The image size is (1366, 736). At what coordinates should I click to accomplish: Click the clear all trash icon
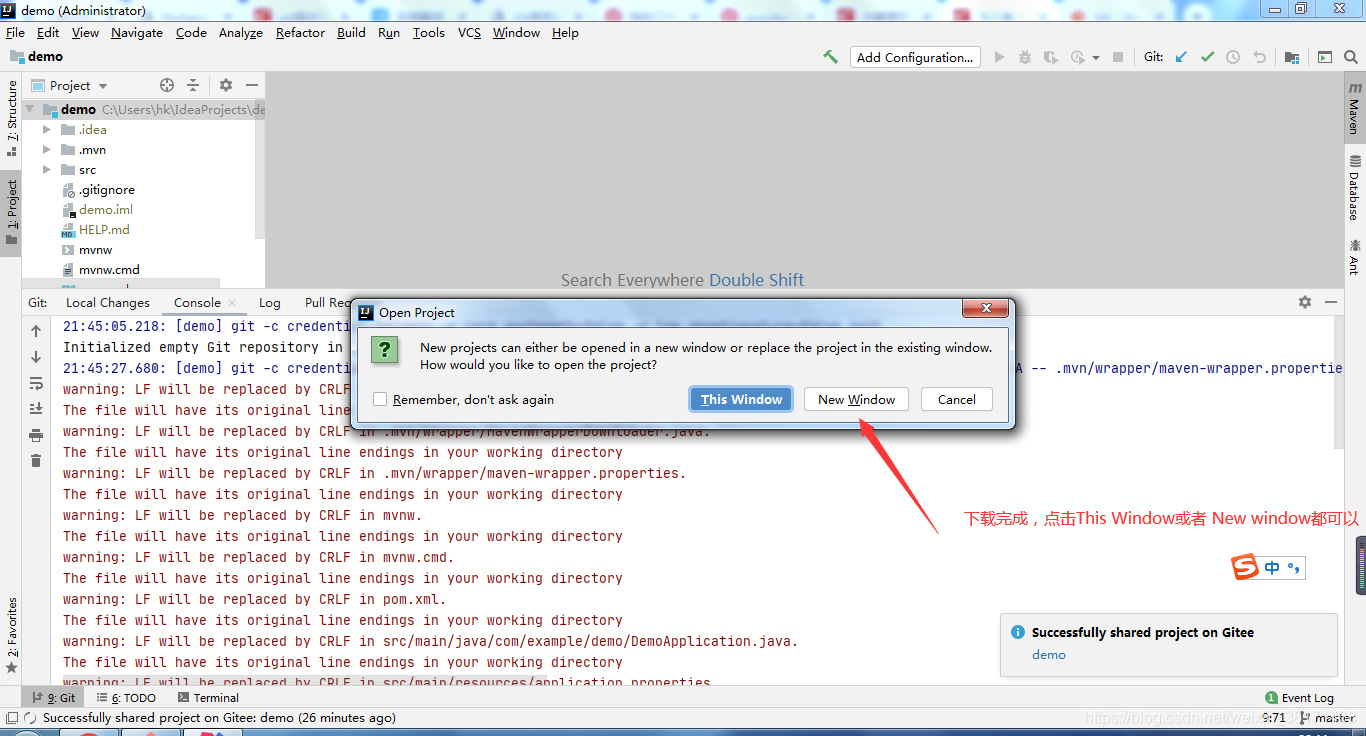pyautogui.click(x=36, y=461)
